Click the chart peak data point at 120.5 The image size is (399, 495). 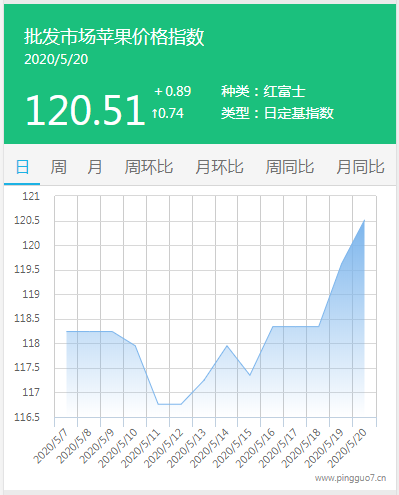tap(364, 220)
